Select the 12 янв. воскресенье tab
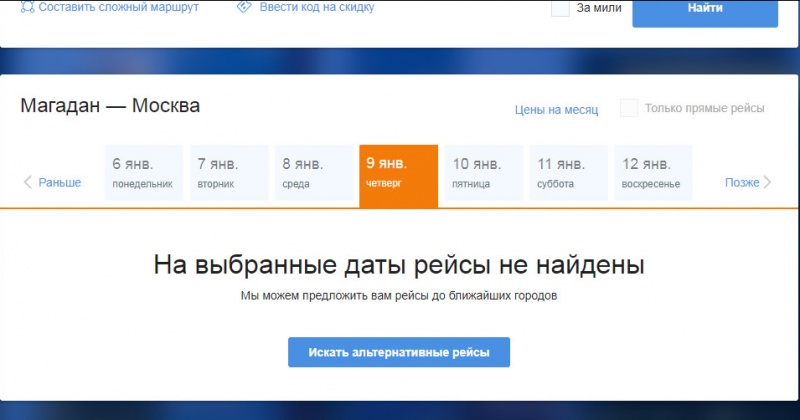Screen dimensions: 800x420 (x=653, y=173)
